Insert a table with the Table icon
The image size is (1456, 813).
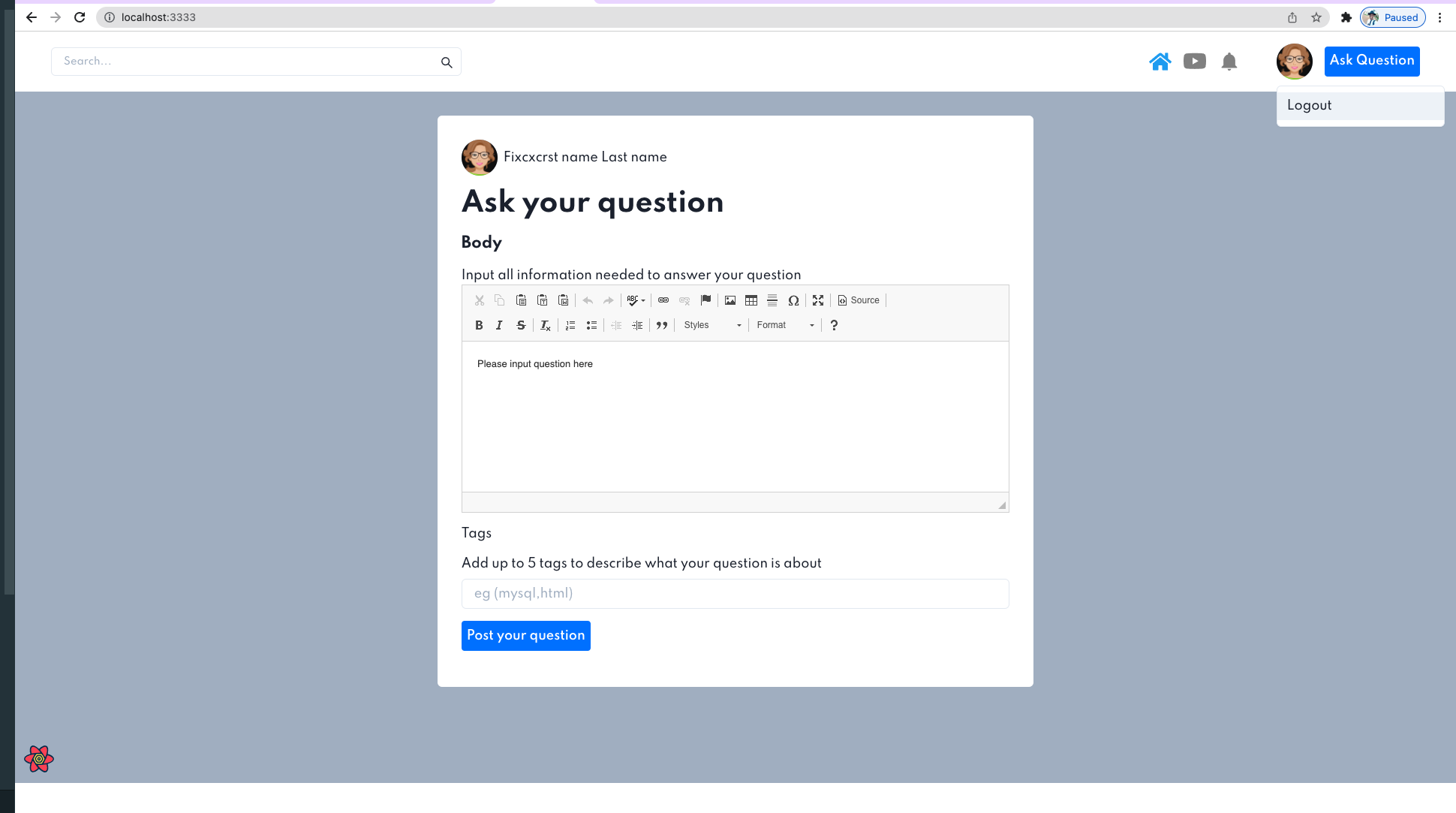(x=751, y=300)
